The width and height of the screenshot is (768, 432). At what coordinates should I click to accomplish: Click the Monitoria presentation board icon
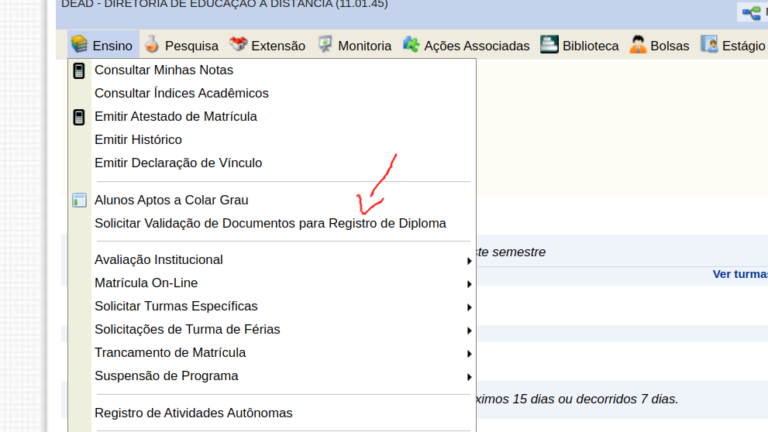click(x=325, y=44)
